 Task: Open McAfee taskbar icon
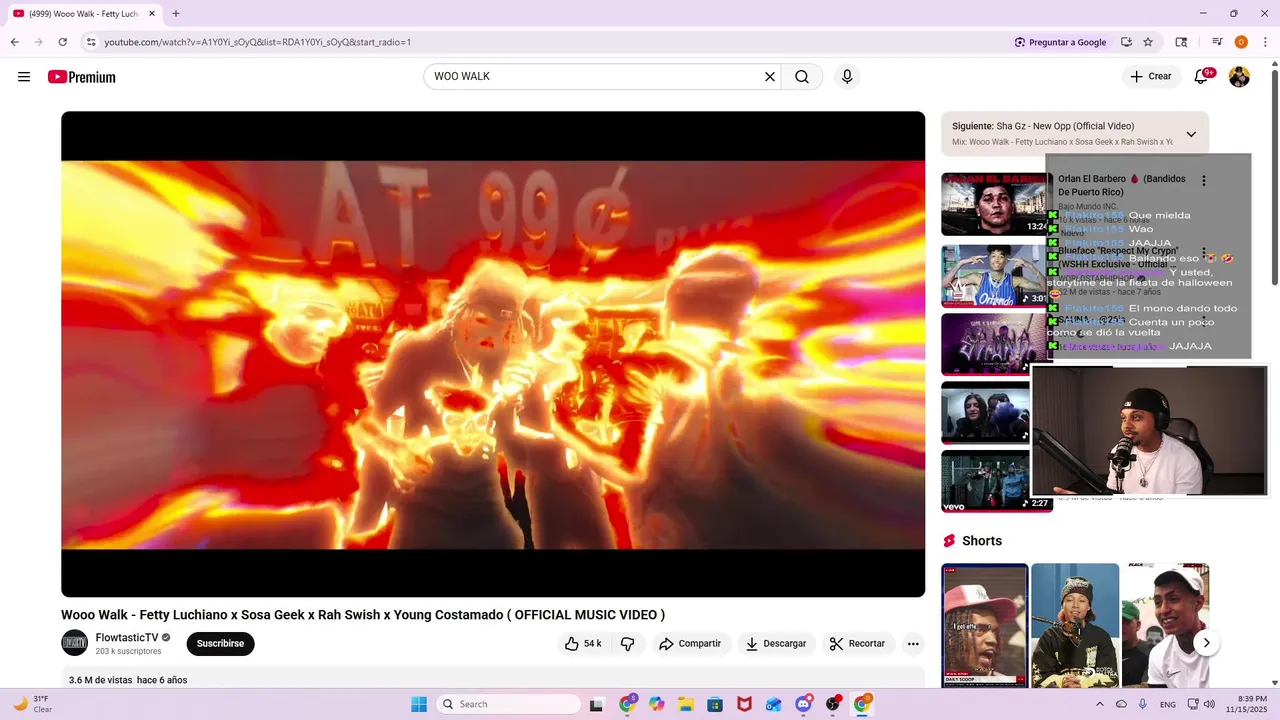coord(744,704)
